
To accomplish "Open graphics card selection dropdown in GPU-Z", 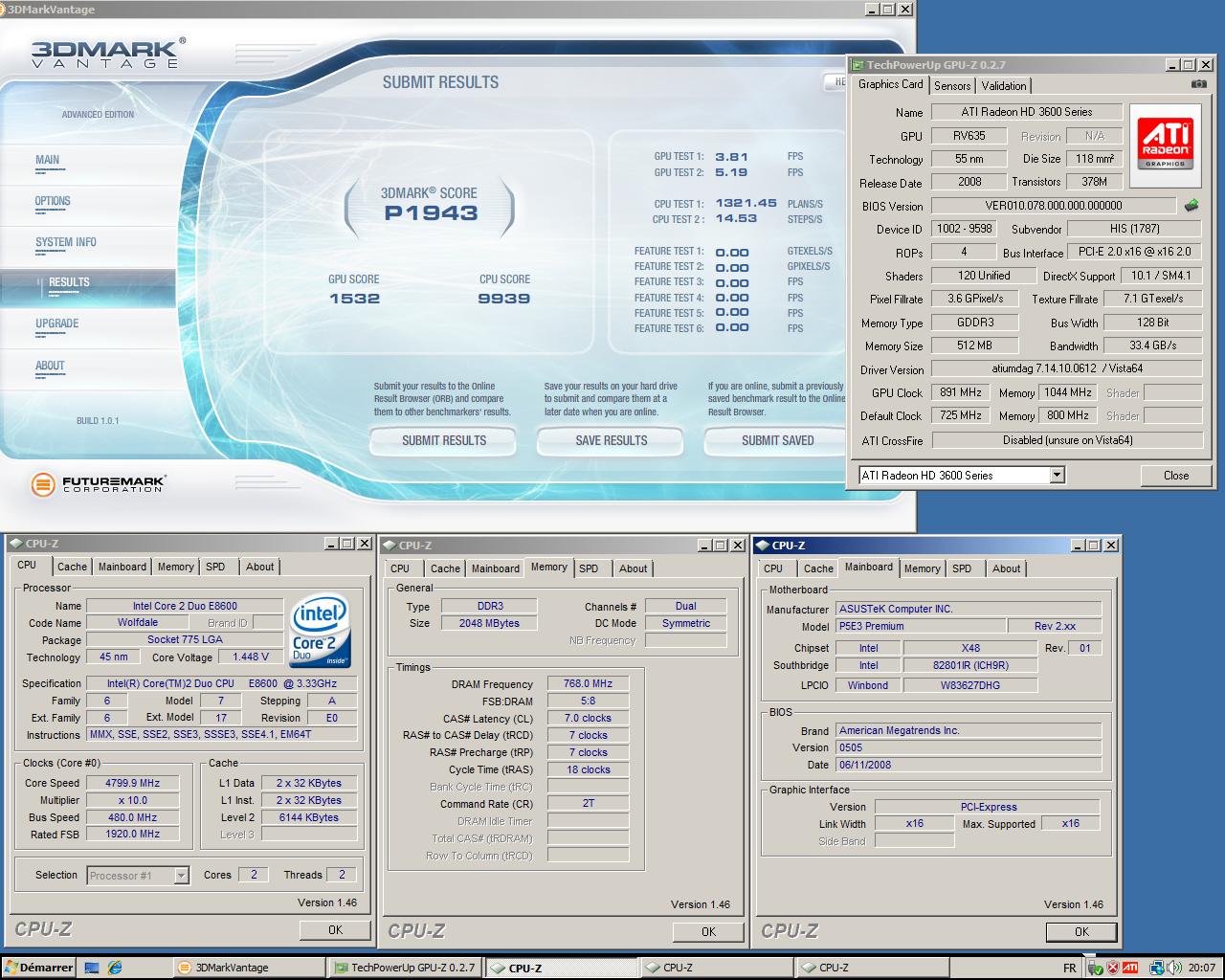I will [x=1057, y=476].
